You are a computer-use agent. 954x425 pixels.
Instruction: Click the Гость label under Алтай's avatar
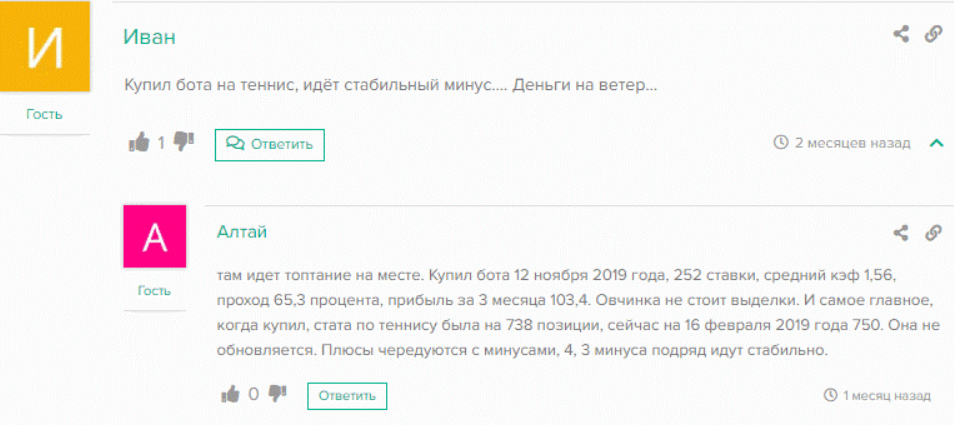click(x=154, y=291)
